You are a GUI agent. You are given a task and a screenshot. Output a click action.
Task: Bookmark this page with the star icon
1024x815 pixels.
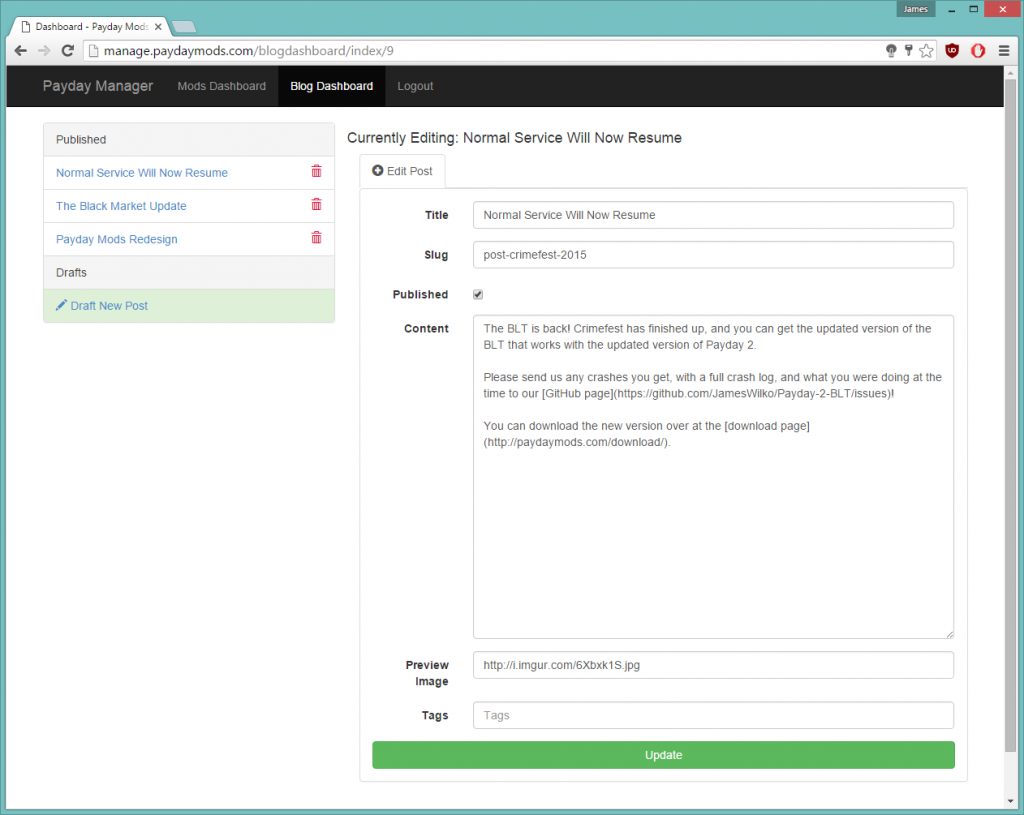(926, 51)
